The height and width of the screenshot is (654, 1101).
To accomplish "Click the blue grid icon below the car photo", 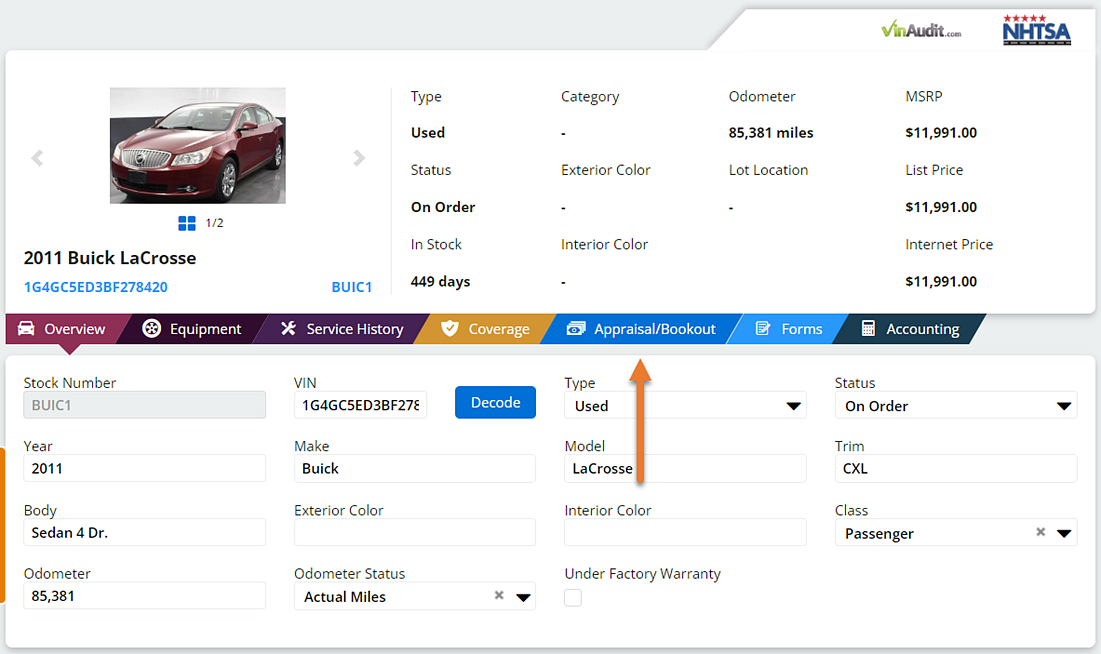I will pyautogui.click(x=187, y=222).
